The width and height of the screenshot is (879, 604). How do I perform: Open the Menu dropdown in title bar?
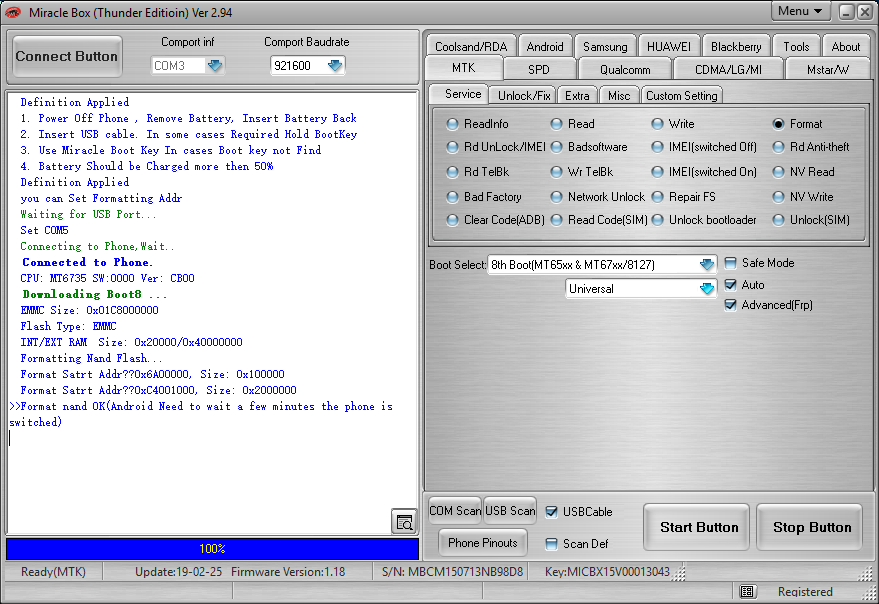pos(799,11)
